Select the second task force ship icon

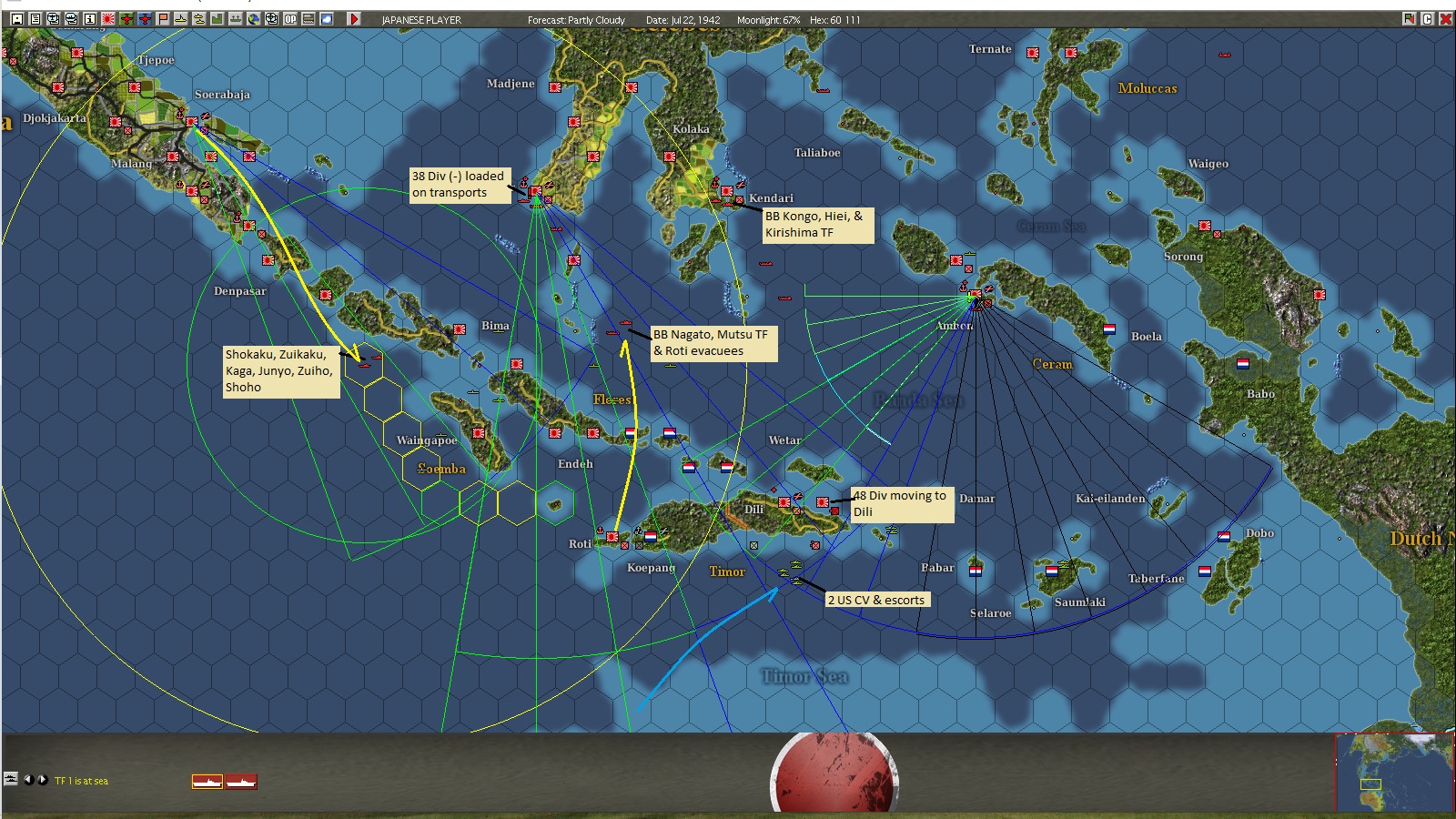pyautogui.click(x=241, y=782)
